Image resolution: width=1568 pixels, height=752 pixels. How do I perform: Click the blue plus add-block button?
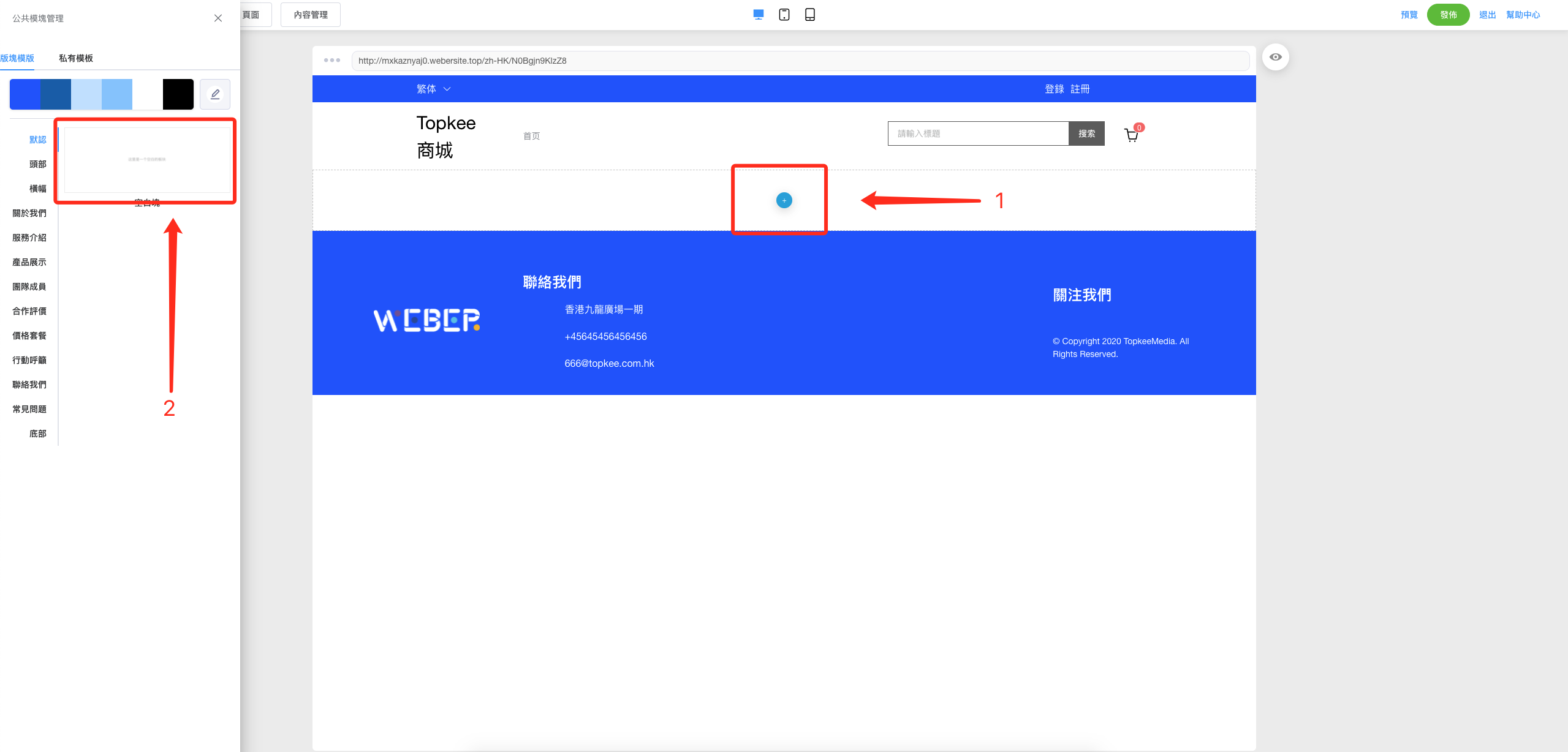(784, 200)
